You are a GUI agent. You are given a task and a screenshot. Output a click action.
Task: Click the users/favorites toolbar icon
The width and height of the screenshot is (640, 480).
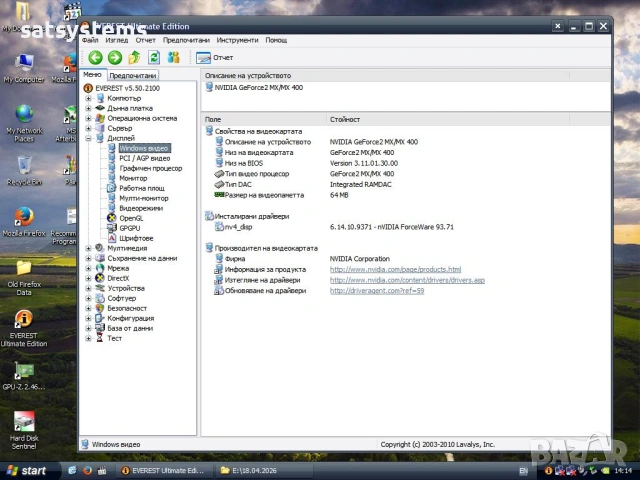(x=173, y=58)
